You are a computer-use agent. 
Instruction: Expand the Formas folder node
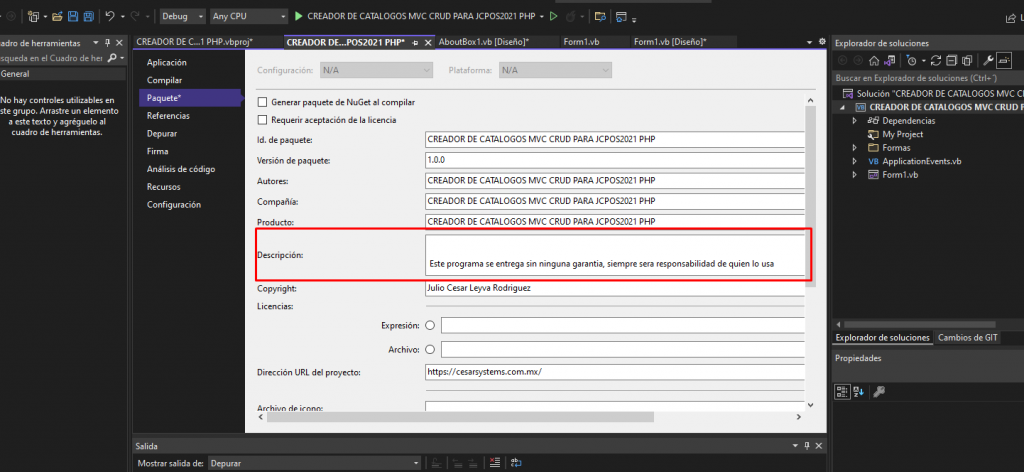pos(855,147)
